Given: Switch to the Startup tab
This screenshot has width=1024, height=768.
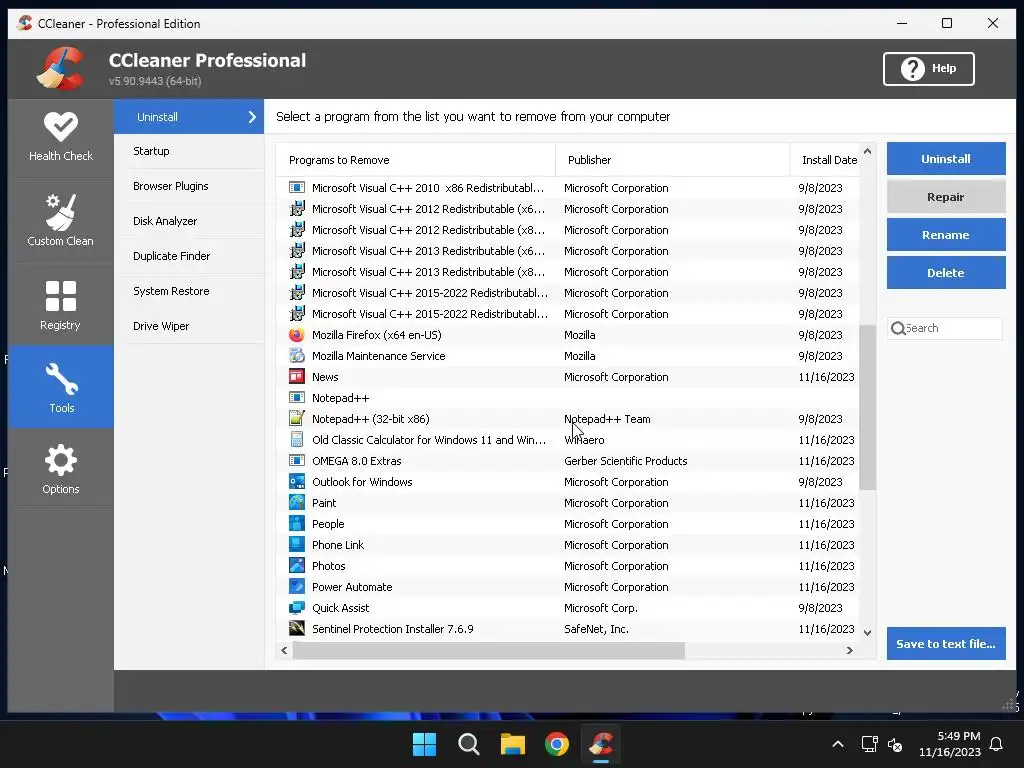Looking at the screenshot, I should point(189,151).
